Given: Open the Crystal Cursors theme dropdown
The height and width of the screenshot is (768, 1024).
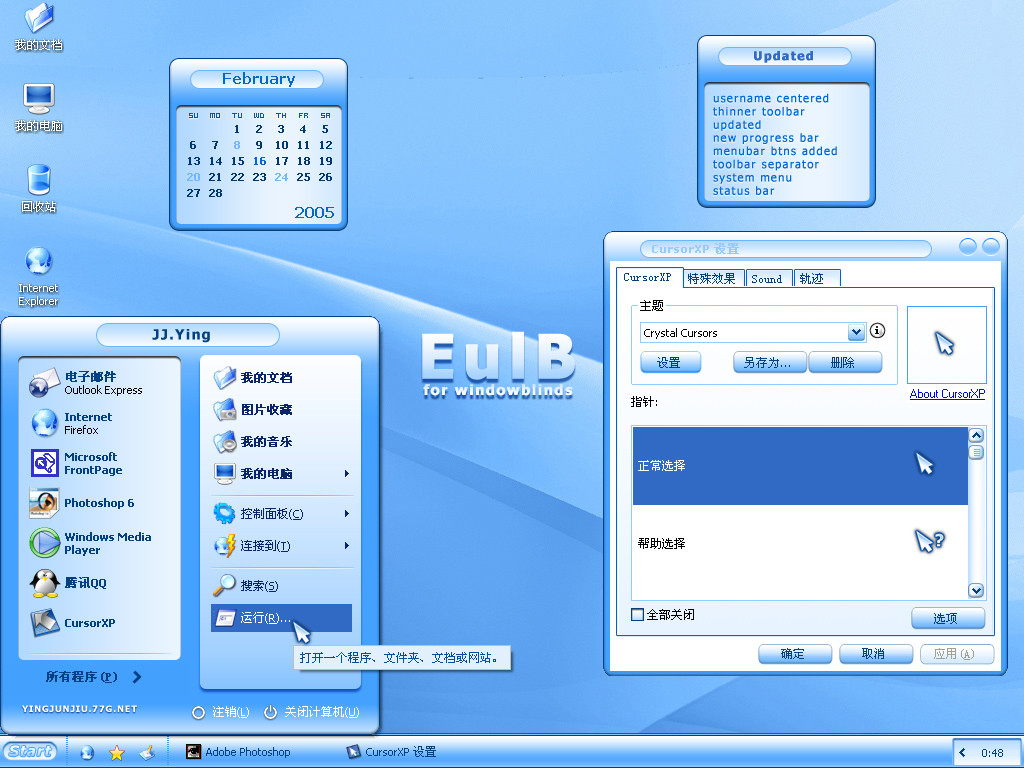Looking at the screenshot, I should pos(856,332).
